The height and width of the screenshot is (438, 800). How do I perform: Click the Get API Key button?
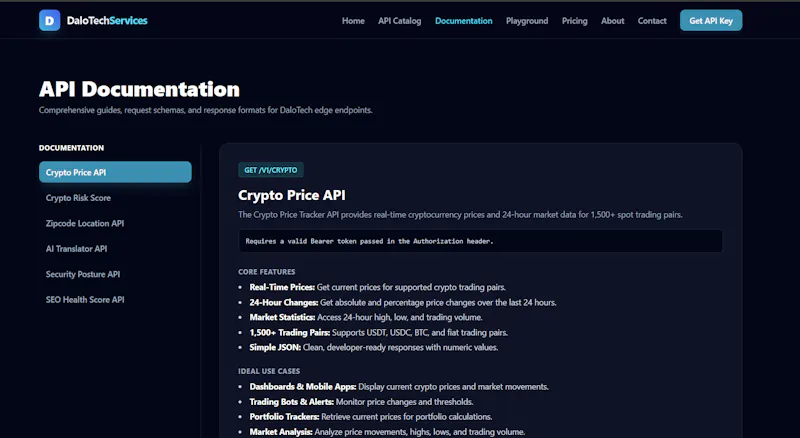coord(711,20)
